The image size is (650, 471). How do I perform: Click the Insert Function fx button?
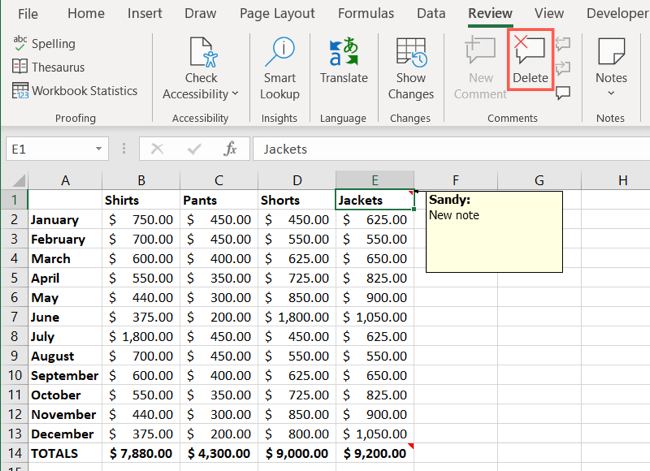tap(230, 149)
